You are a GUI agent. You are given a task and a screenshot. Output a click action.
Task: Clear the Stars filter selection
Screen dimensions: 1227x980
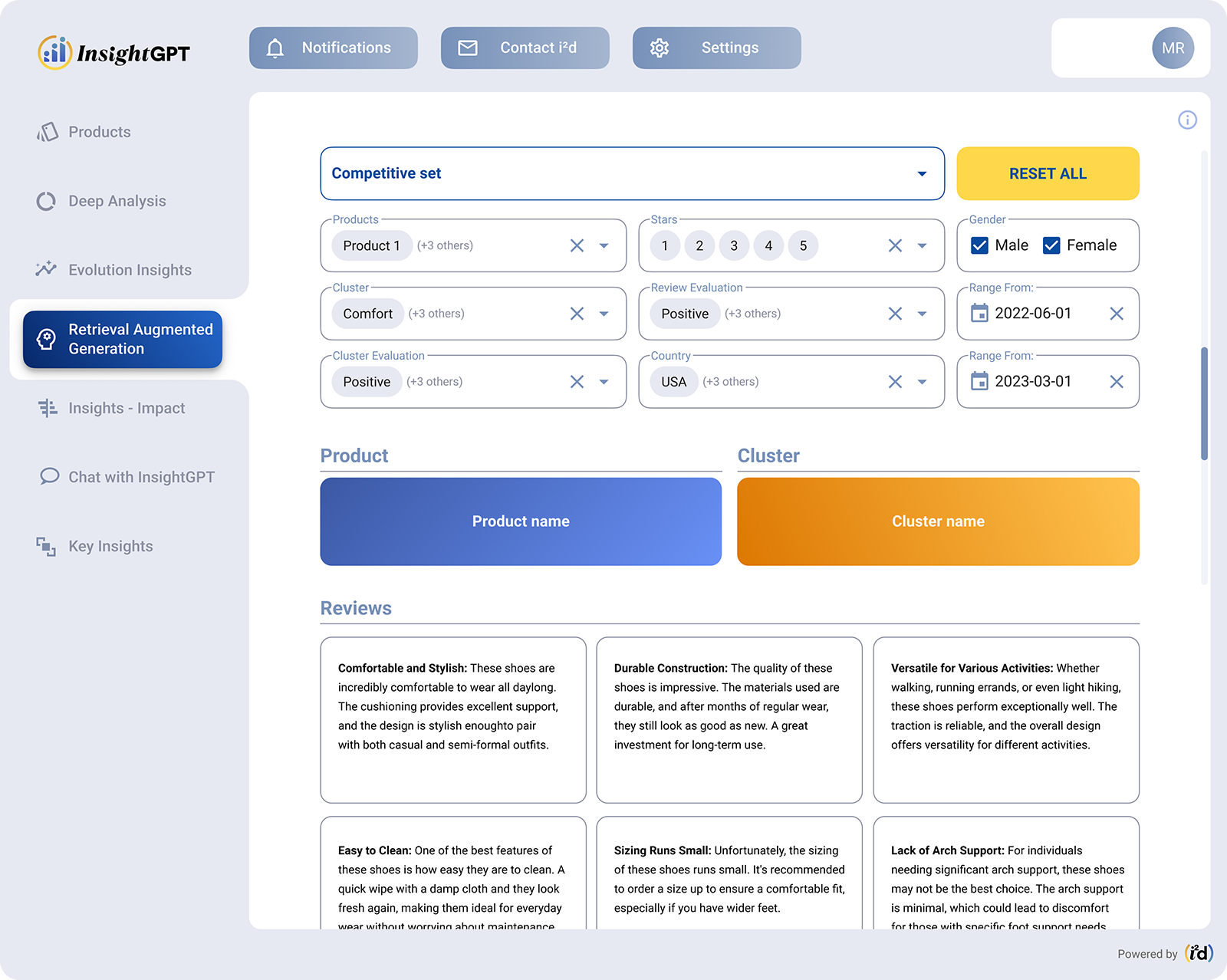tap(895, 245)
